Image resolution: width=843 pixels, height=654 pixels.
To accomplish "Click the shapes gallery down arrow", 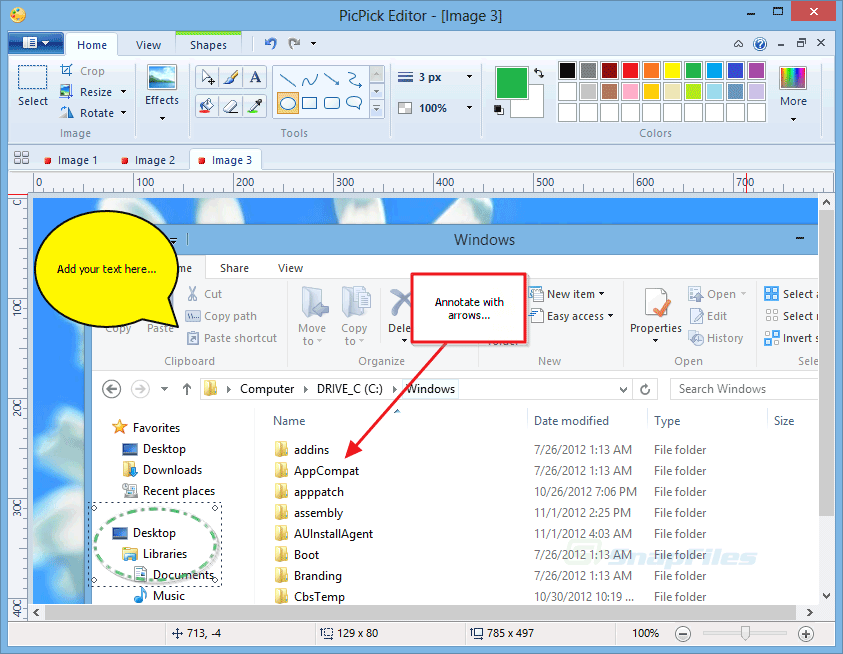I will 377,92.
